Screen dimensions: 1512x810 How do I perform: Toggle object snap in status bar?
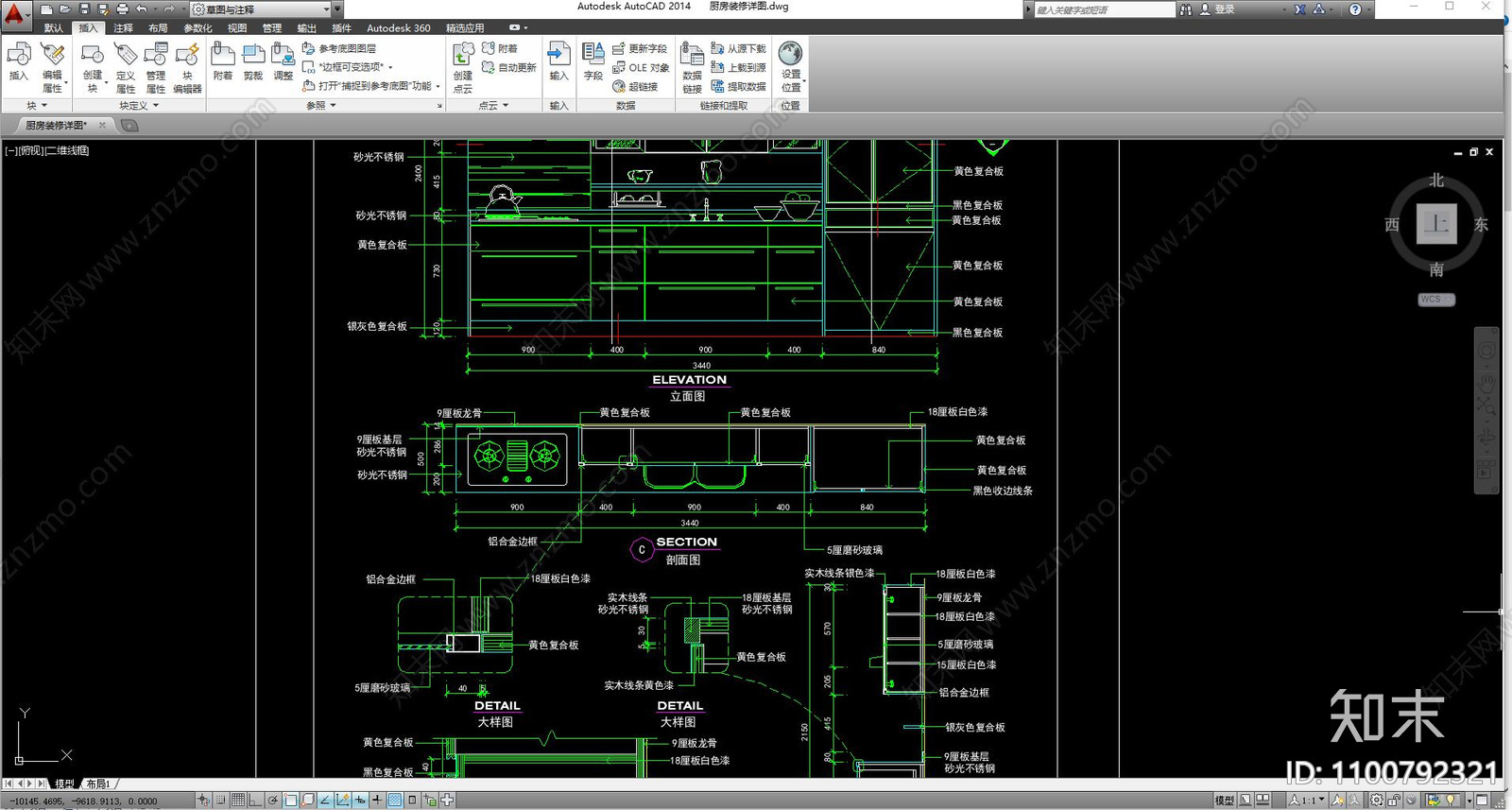[x=291, y=801]
